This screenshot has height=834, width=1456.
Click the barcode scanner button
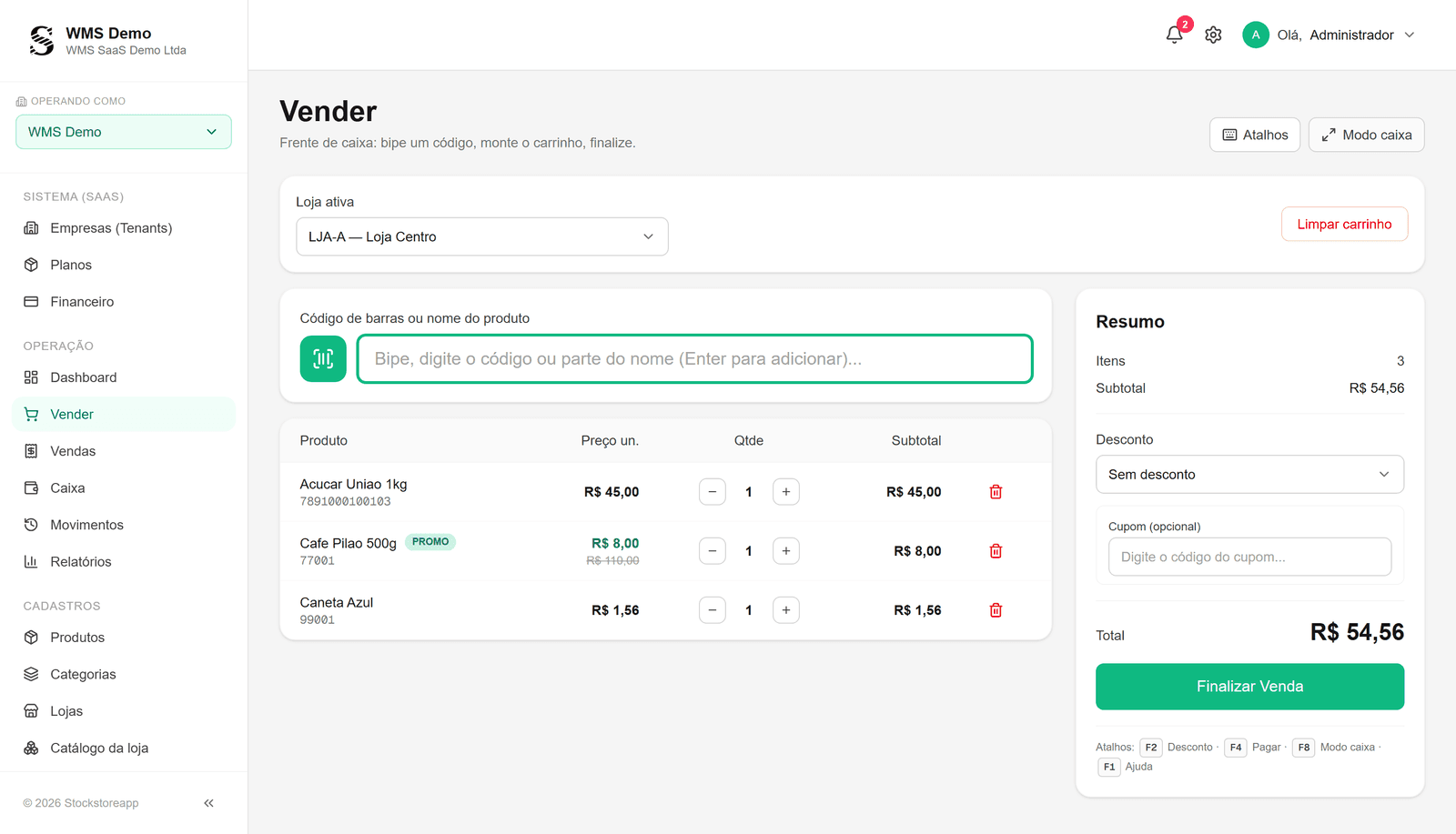323,358
